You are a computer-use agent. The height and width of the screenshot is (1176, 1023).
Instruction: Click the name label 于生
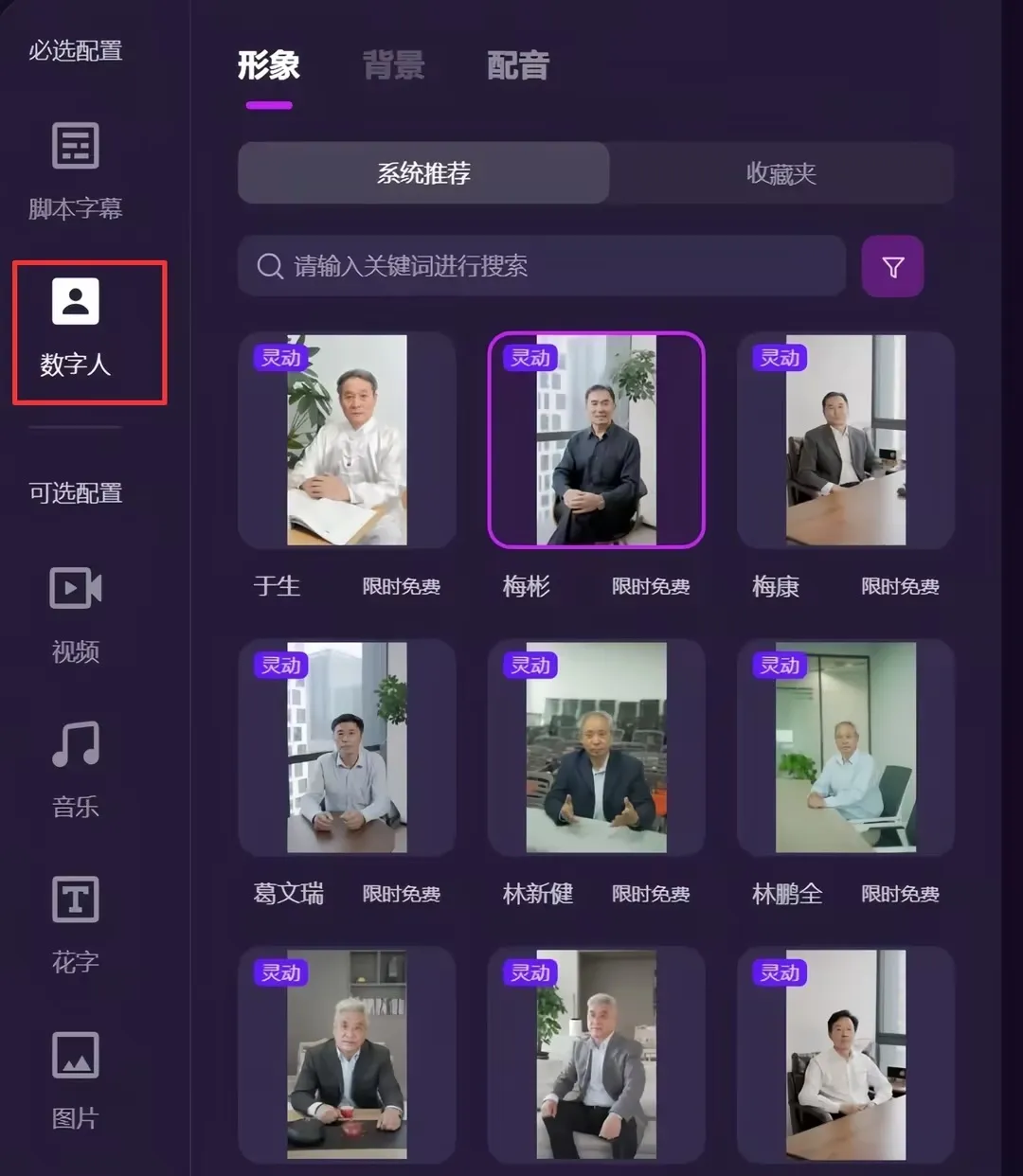click(278, 586)
